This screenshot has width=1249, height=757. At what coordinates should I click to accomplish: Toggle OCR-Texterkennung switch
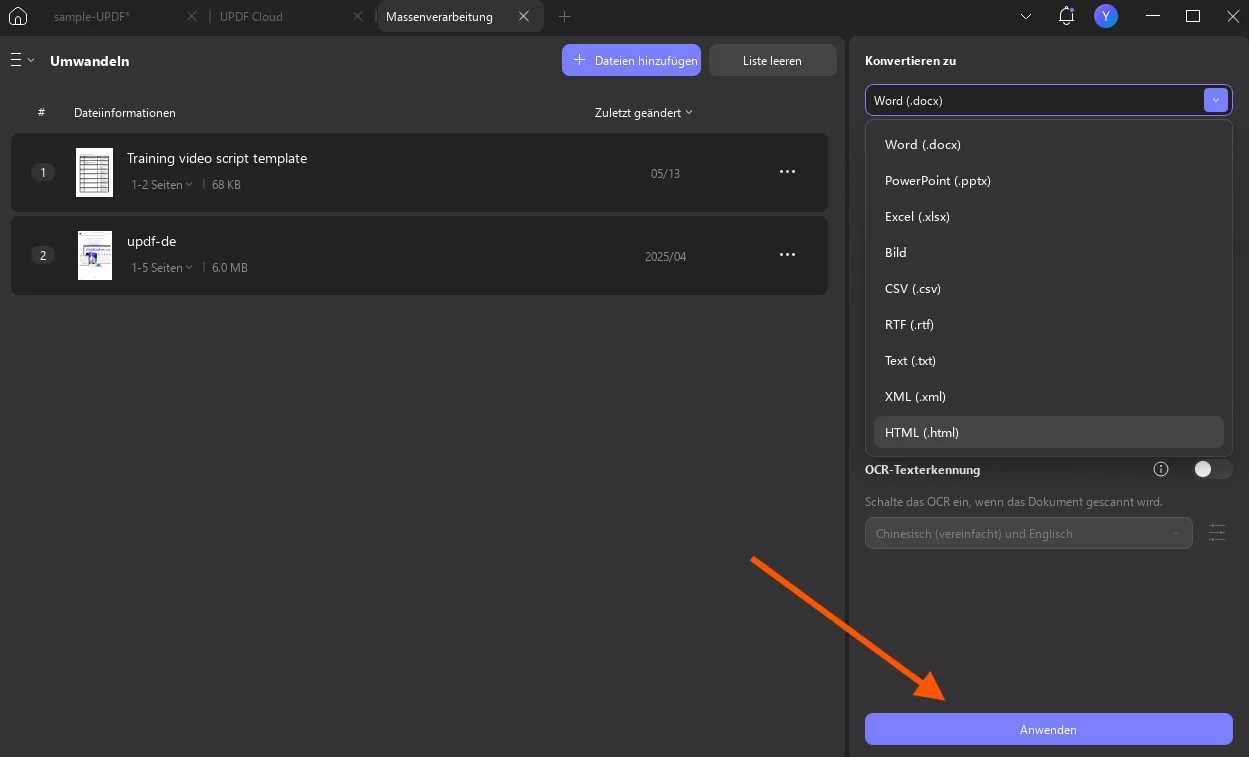1211,469
